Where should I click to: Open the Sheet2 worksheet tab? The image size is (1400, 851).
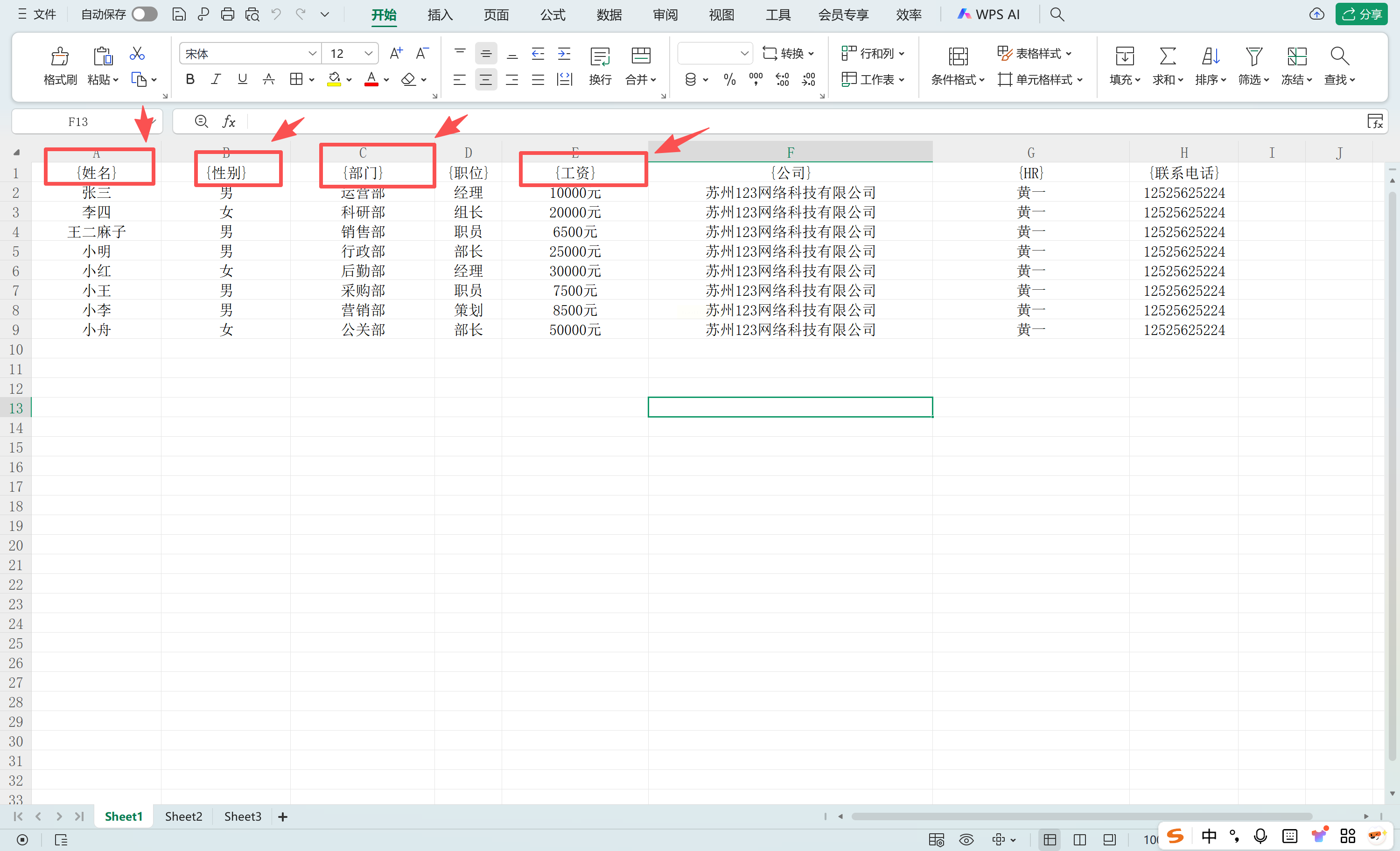tap(183, 816)
